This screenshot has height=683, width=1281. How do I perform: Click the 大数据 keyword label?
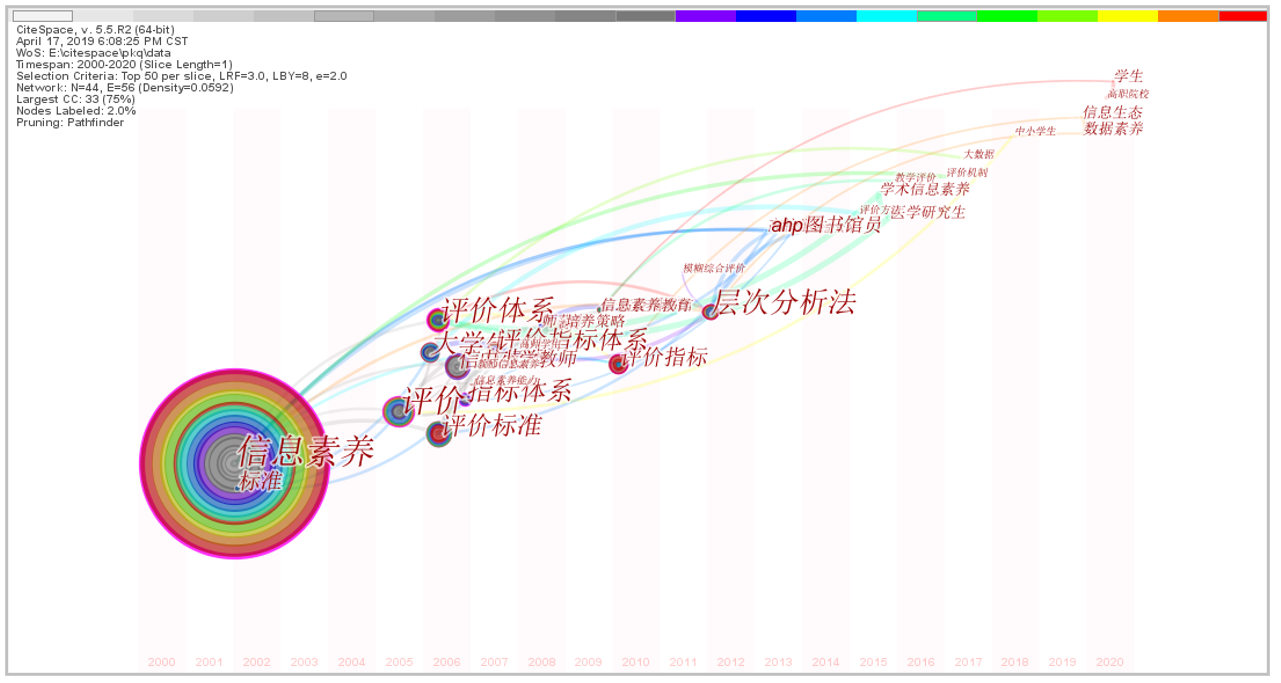(979, 154)
